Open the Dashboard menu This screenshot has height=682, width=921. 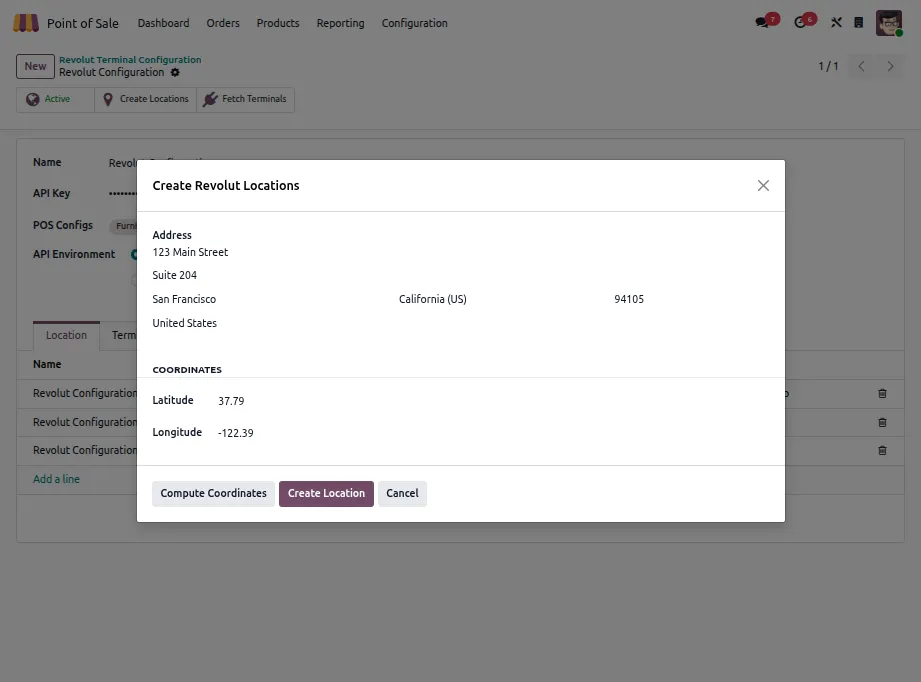pyautogui.click(x=163, y=23)
